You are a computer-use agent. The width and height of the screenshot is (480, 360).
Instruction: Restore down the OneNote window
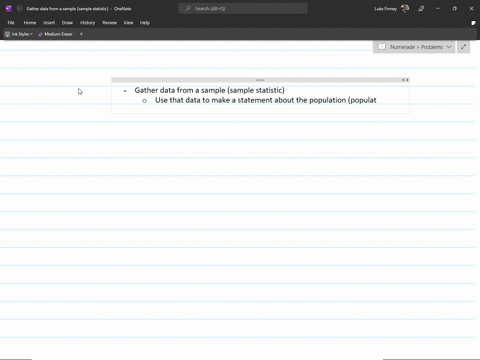tap(454, 9)
